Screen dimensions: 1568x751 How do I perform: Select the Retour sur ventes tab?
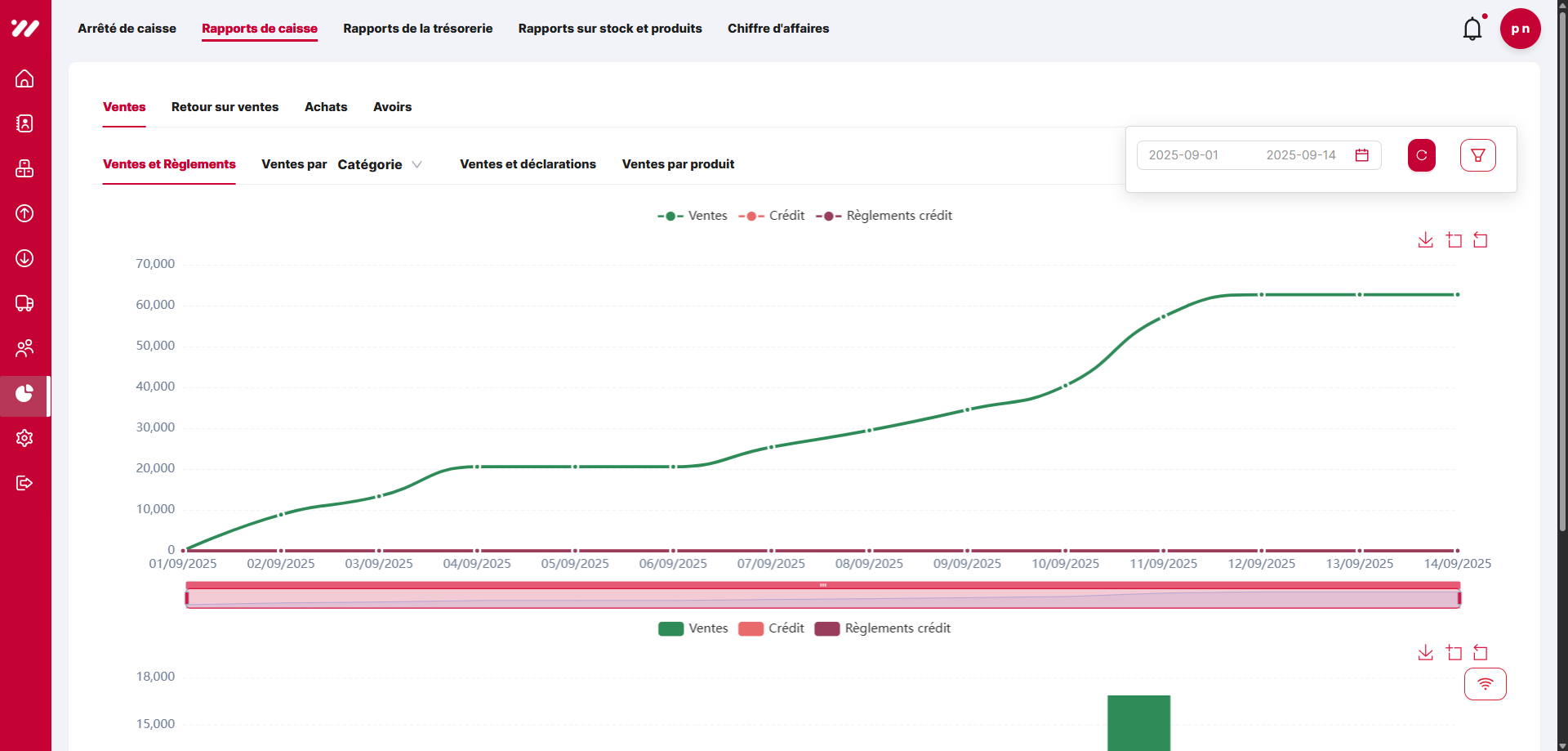point(225,107)
